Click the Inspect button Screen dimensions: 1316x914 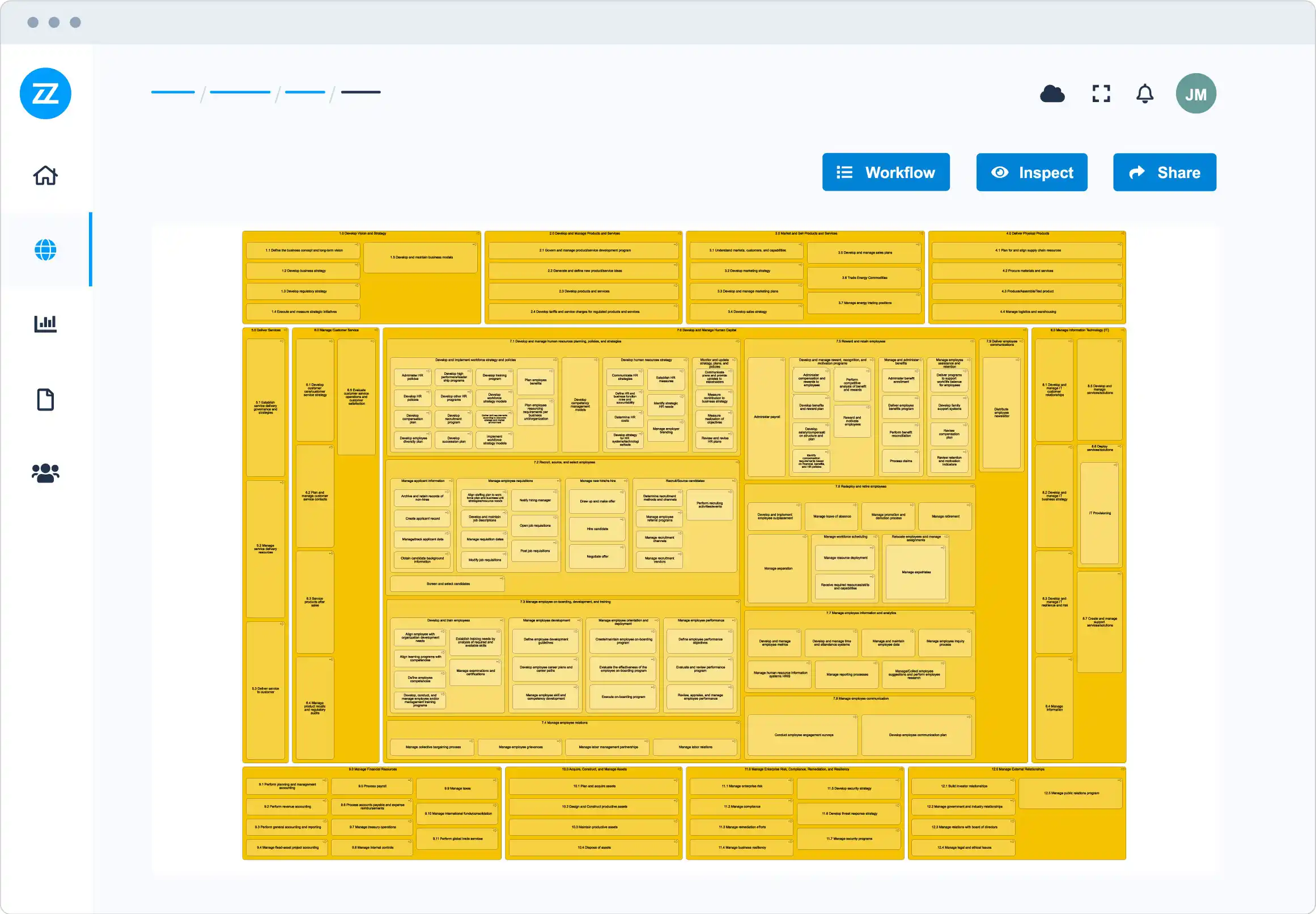pyautogui.click(x=1031, y=172)
